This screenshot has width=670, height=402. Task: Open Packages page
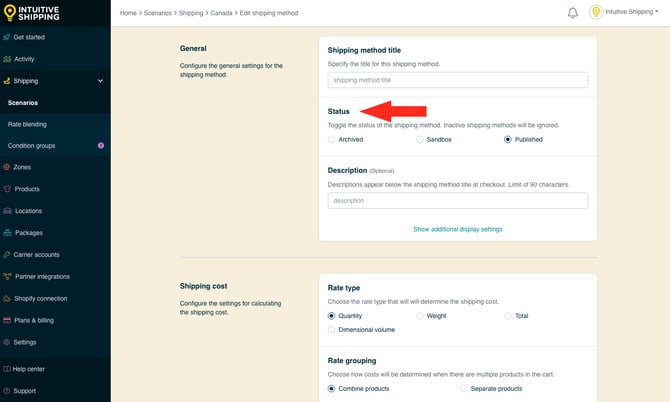click(29, 233)
